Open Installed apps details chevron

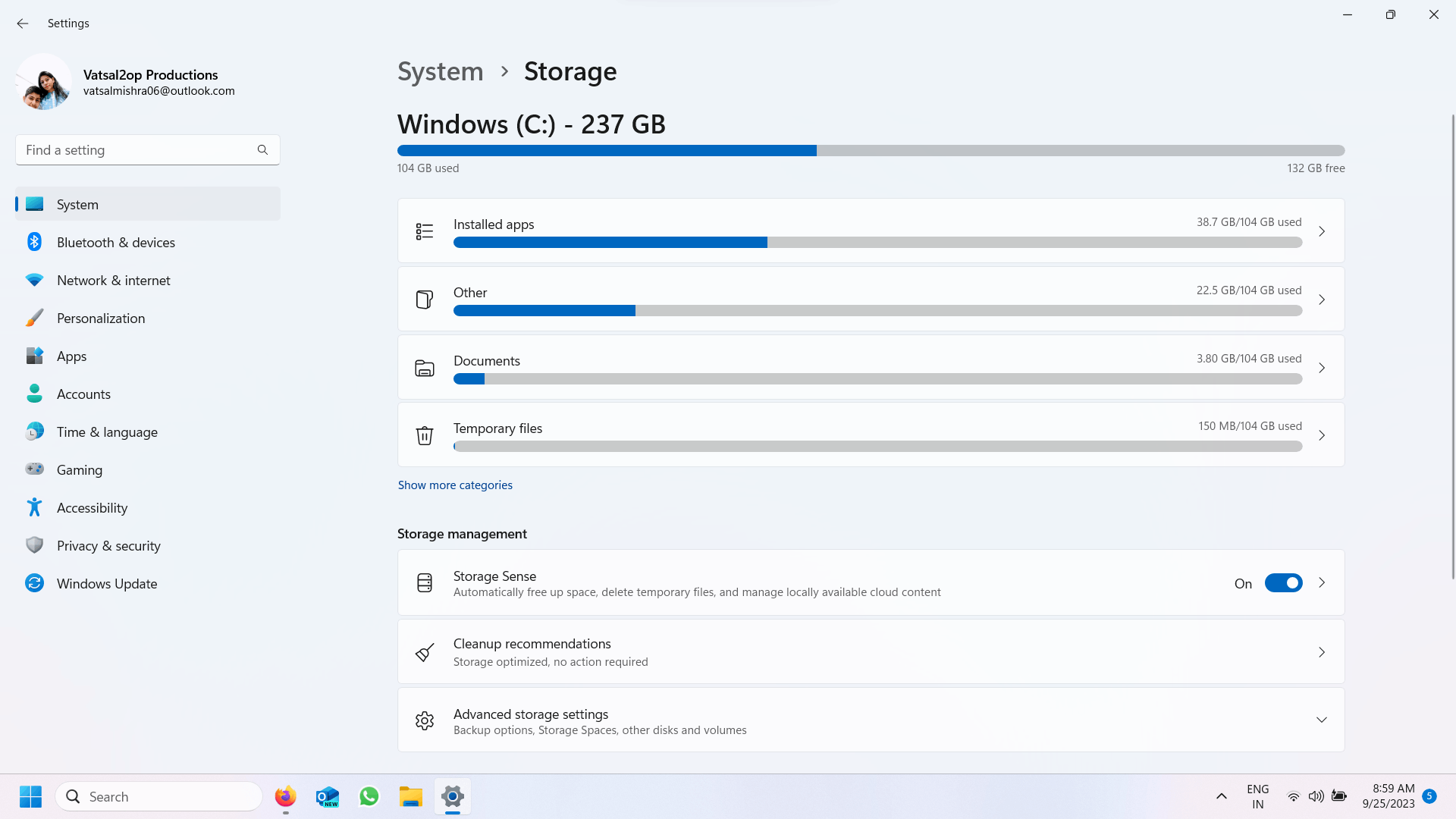pyautogui.click(x=1322, y=231)
